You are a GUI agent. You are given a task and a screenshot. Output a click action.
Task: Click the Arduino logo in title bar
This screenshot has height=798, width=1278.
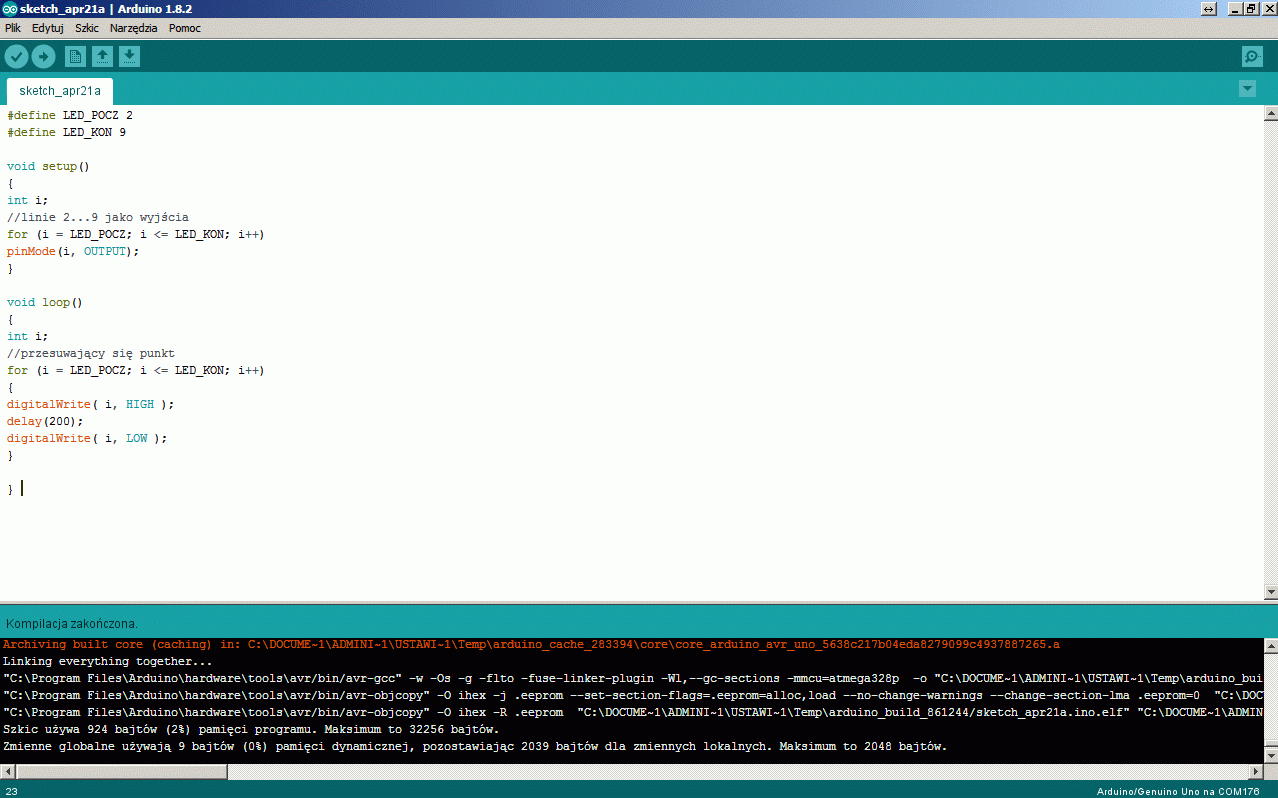(9, 8)
